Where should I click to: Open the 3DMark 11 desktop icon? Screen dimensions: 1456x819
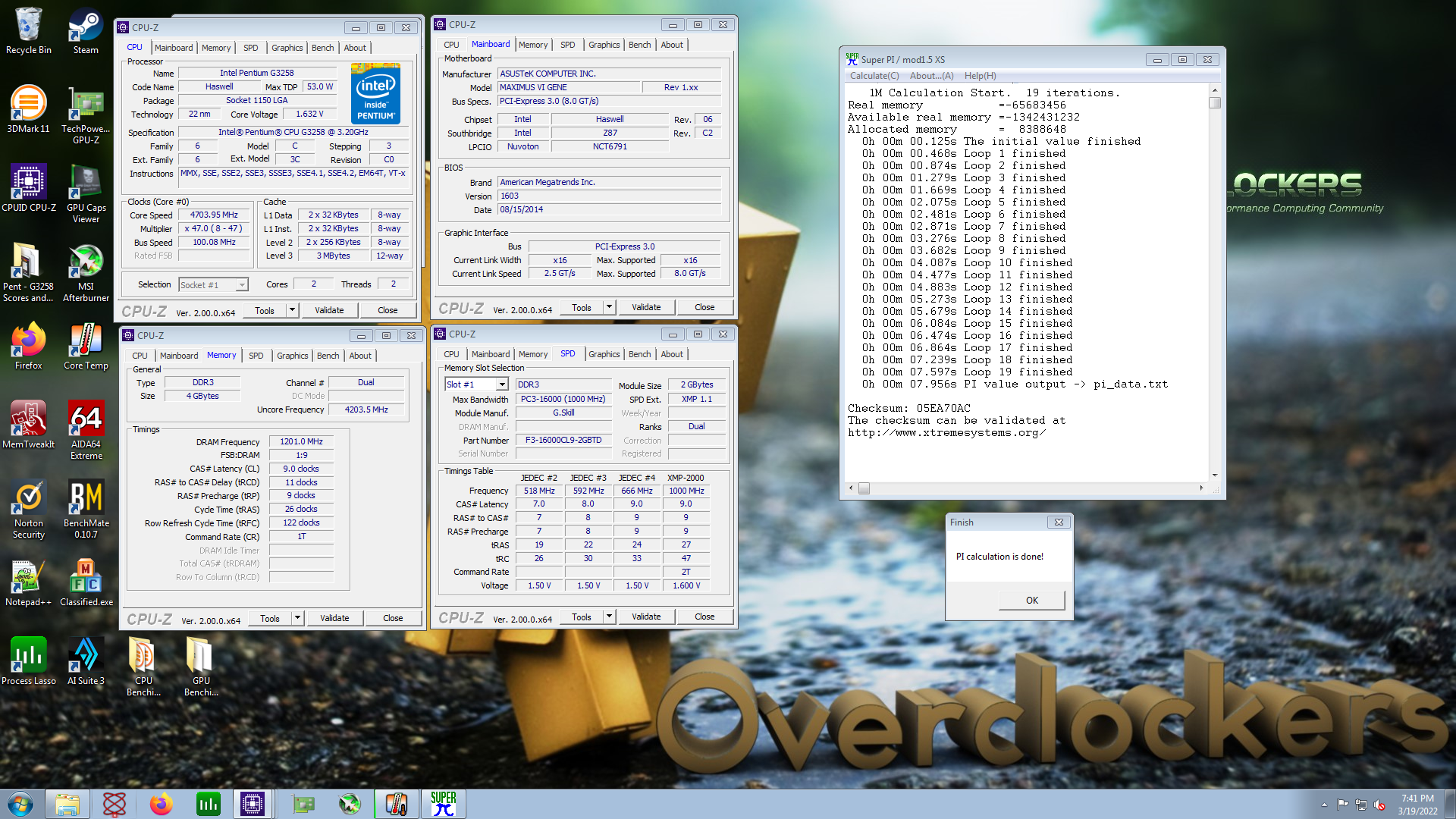[29, 109]
